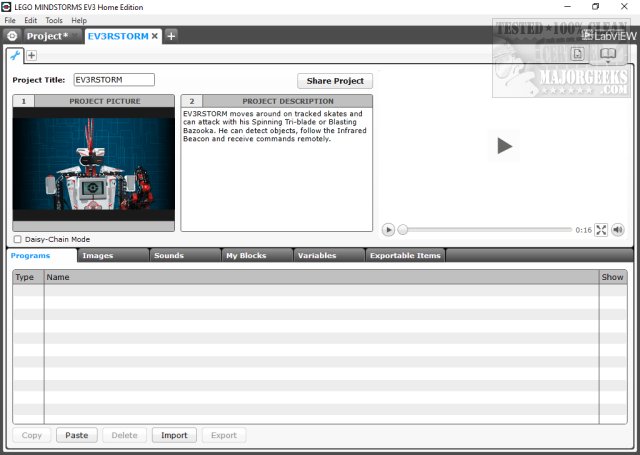The image size is (640, 455).
Task: Open the project properties wrench tab
Action: tap(15, 55)
